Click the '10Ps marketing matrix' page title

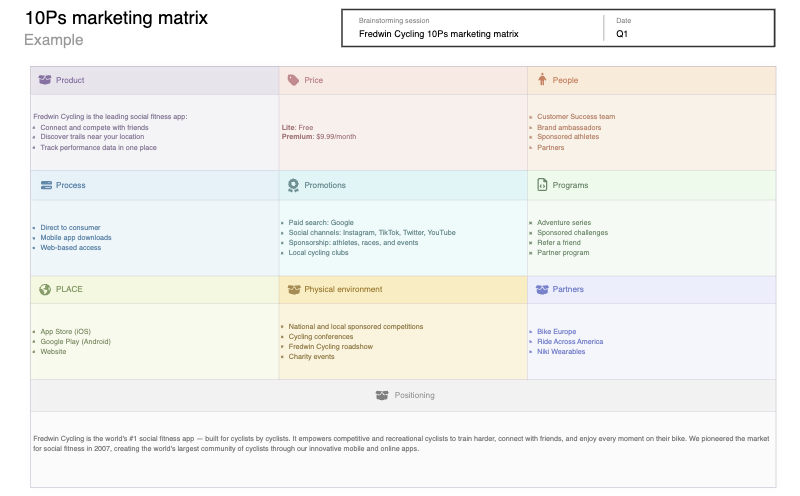(116, 18)
